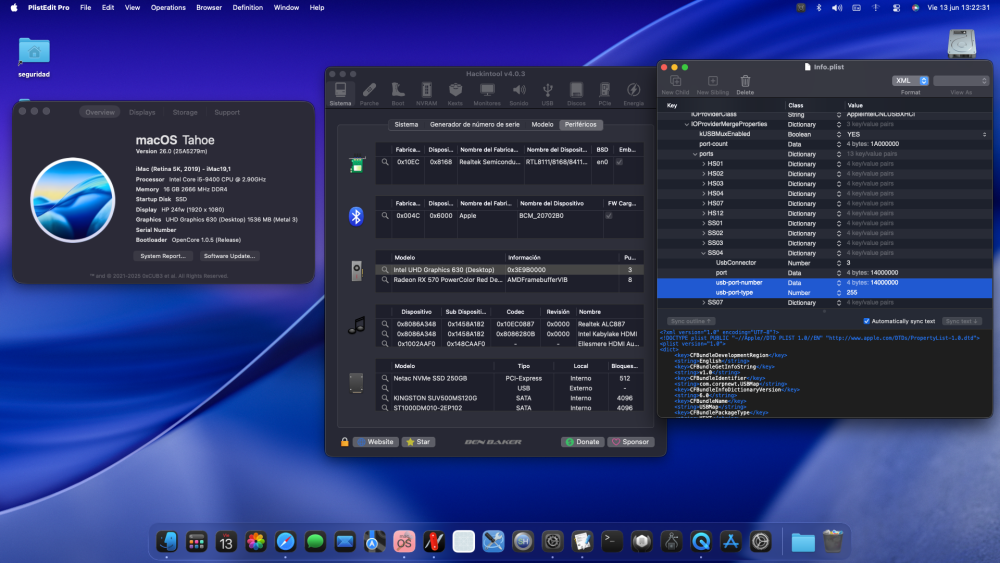Viewport: 1000px width, 563px height.
Task: Open the XML format dropdown
Action: coord(910,80)
